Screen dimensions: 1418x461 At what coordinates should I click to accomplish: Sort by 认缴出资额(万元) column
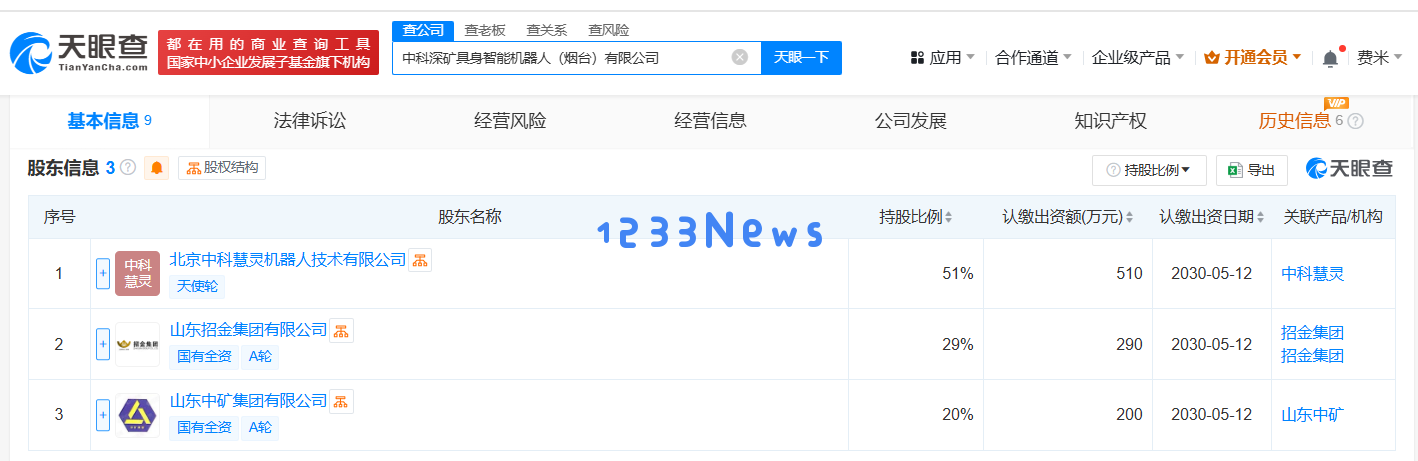click(x=1068, y=217)
